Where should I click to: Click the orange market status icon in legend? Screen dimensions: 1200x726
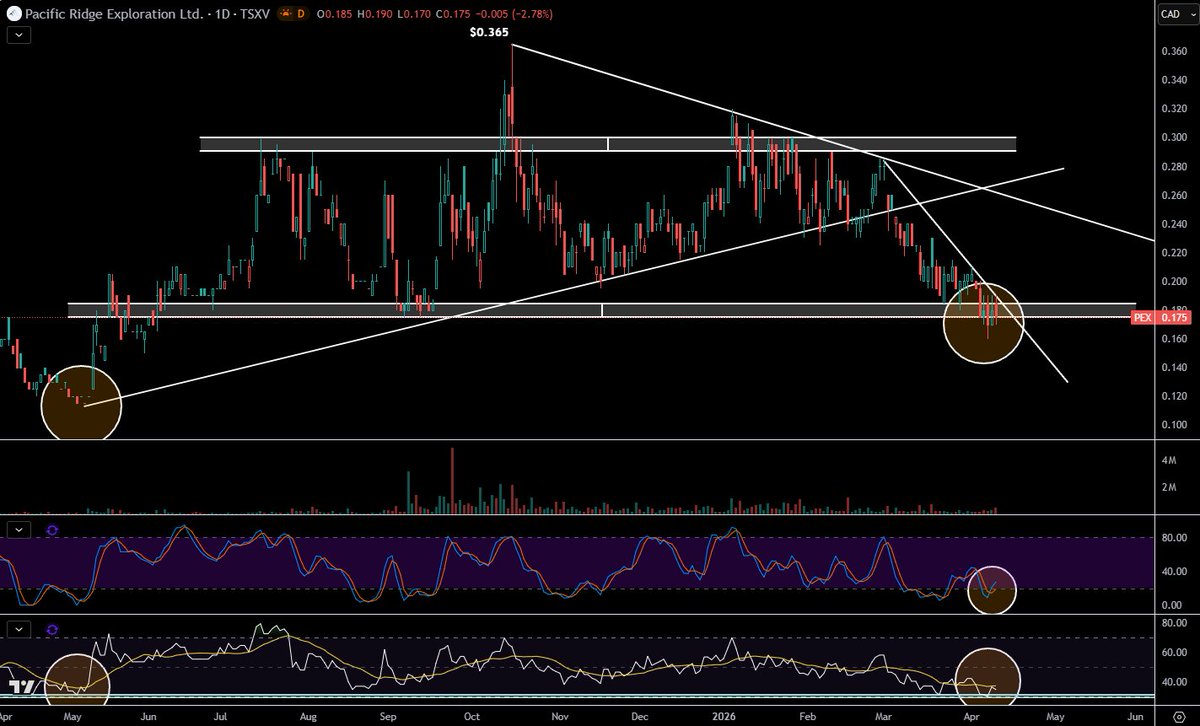(284, 14)
